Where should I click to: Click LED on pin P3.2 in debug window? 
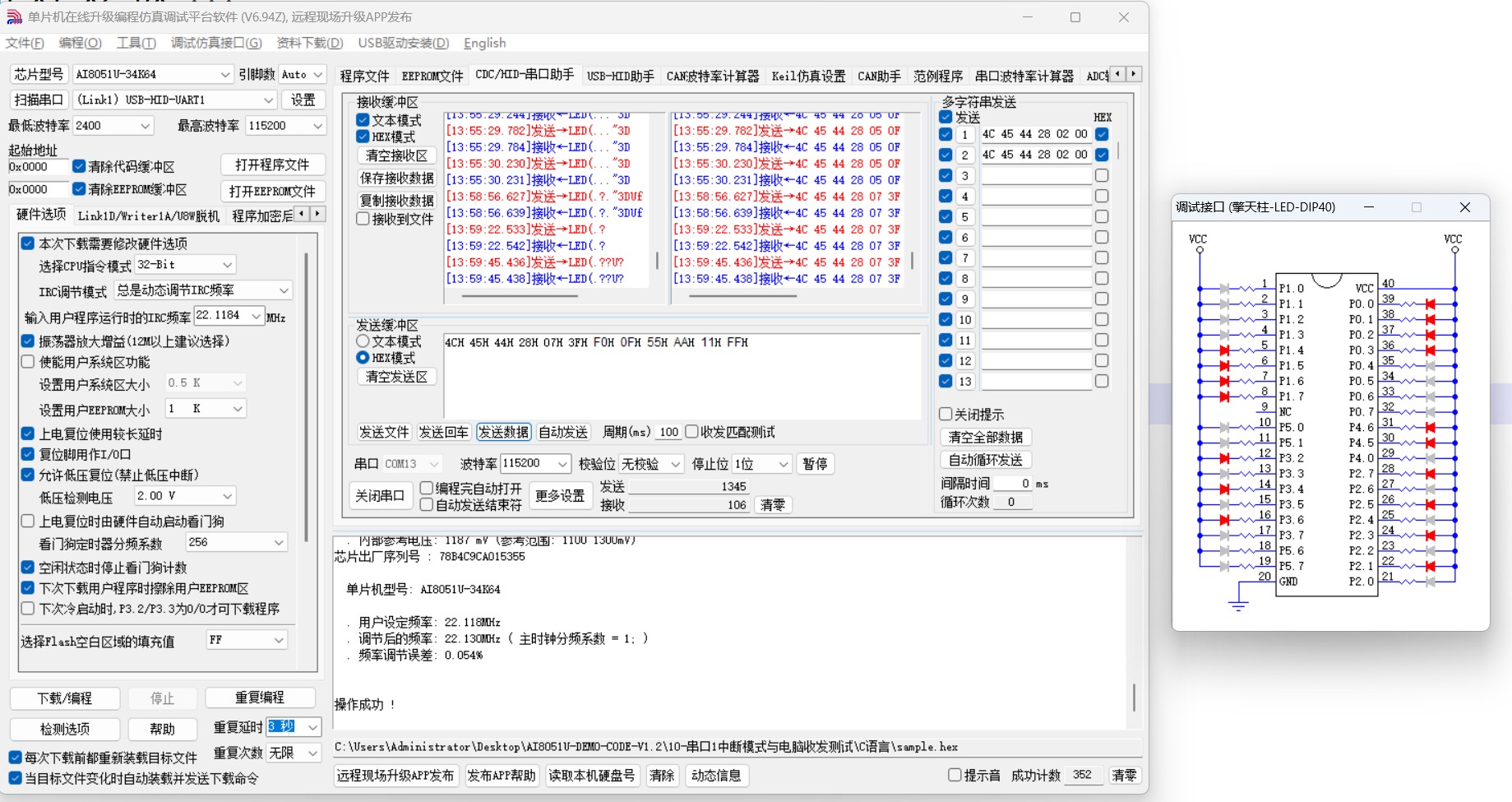(x=1225, y=458)
